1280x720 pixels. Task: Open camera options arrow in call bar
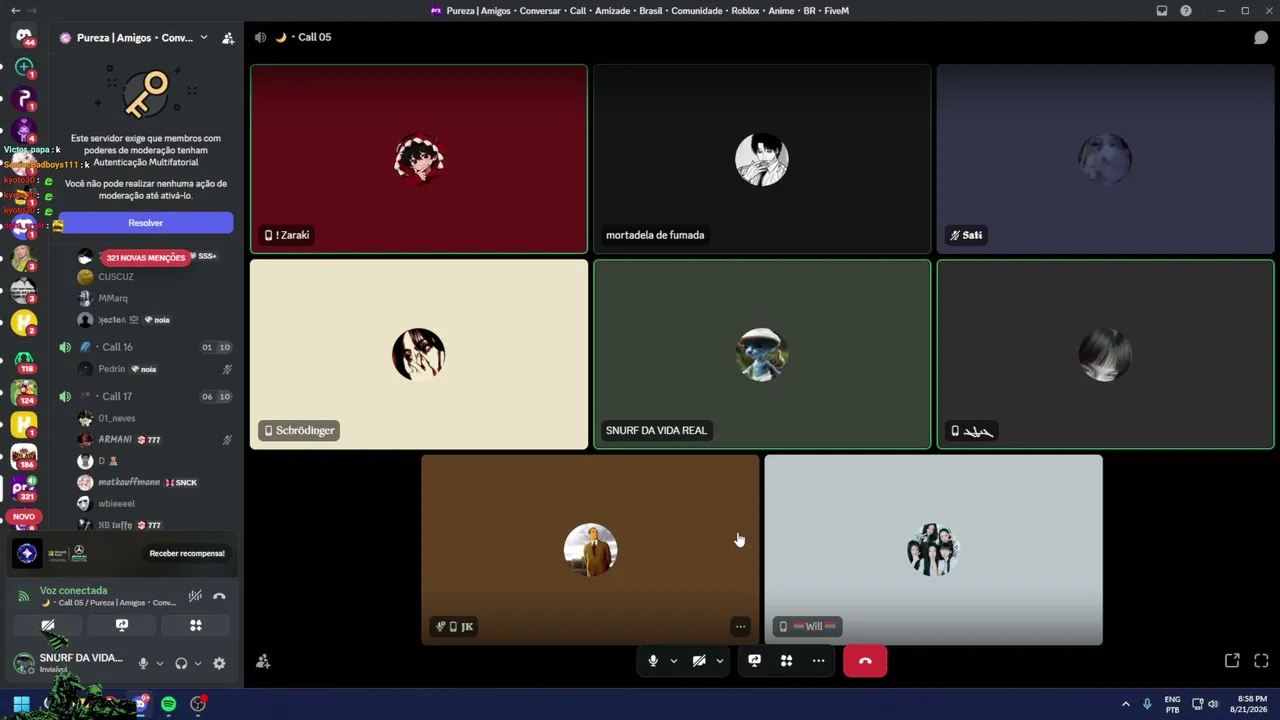click(719, 661)
